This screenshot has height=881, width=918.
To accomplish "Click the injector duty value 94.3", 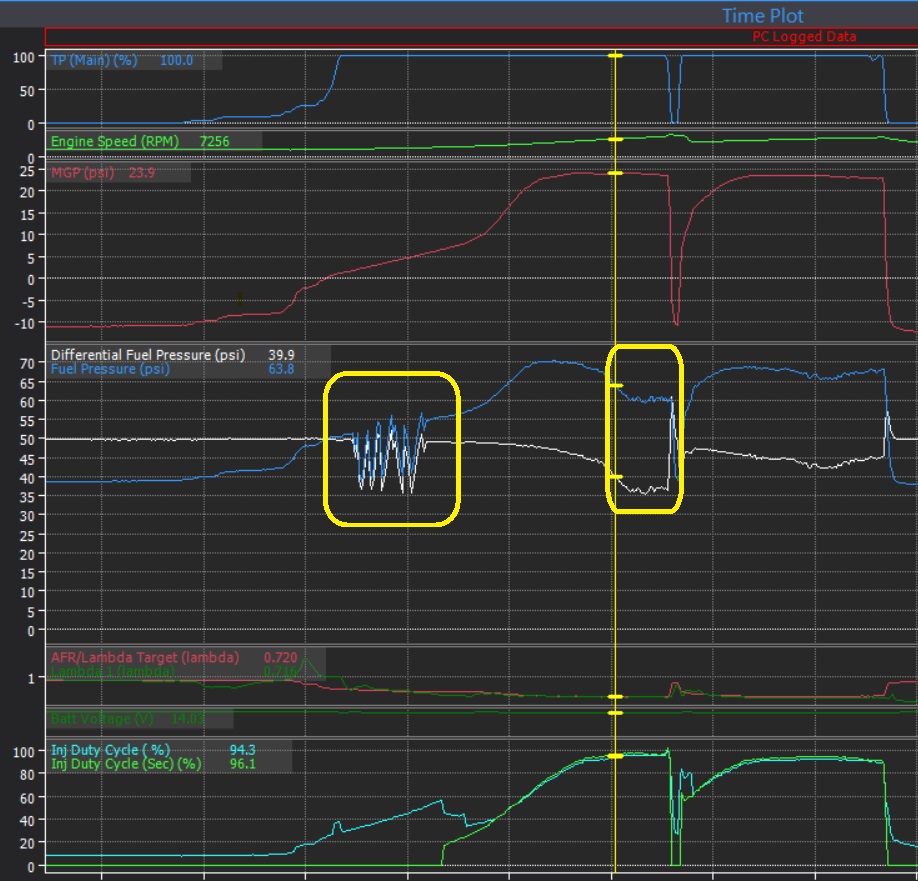I will click(242, 750).
